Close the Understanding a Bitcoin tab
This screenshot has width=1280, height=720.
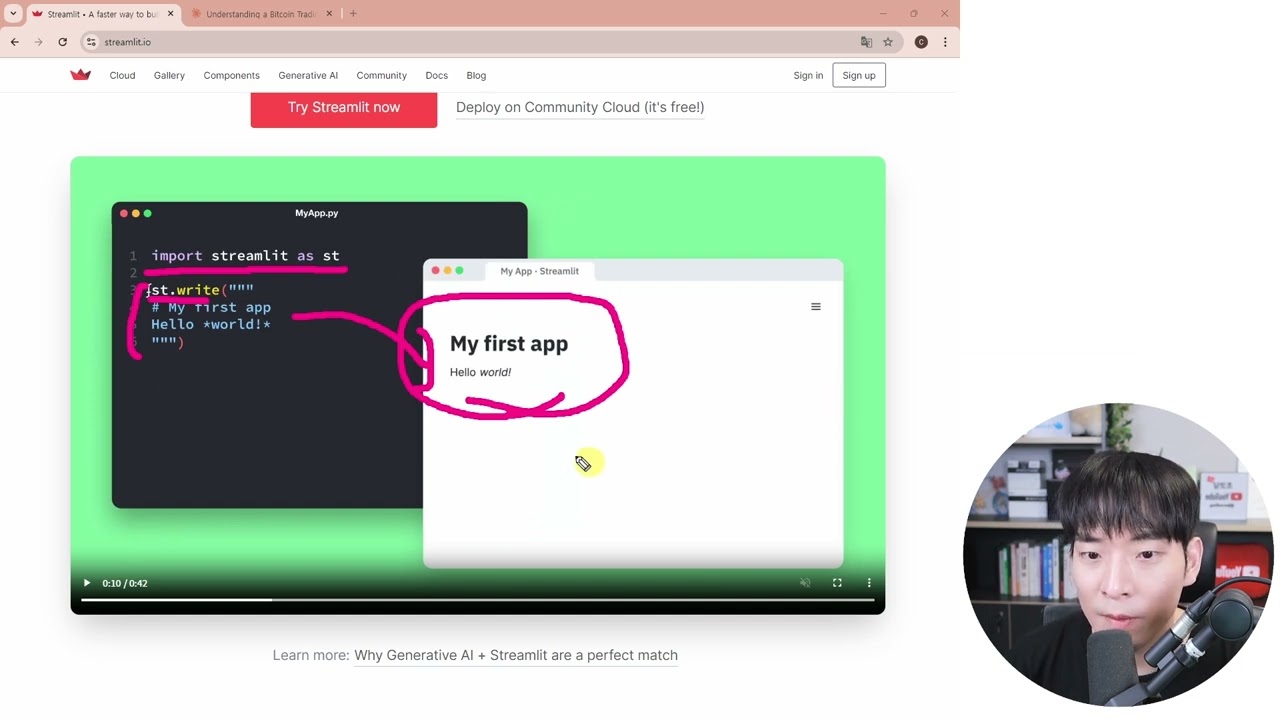pyautogui.click(x=329, y=14)
